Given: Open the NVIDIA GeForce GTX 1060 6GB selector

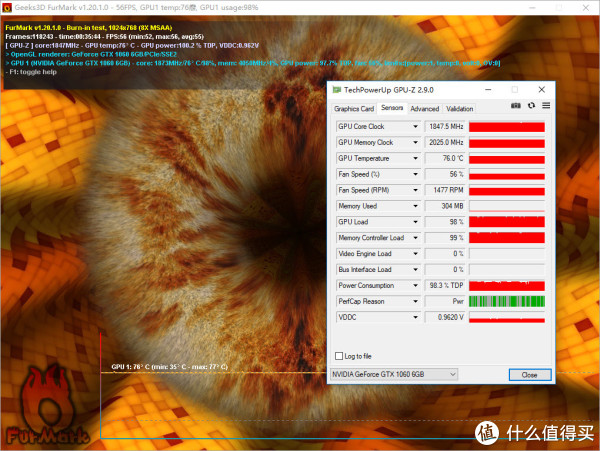Looking at the screenshot, I should 394,374.
